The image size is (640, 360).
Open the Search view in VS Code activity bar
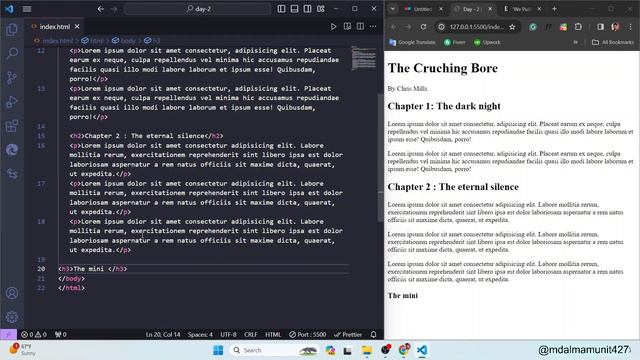point(12,53)
